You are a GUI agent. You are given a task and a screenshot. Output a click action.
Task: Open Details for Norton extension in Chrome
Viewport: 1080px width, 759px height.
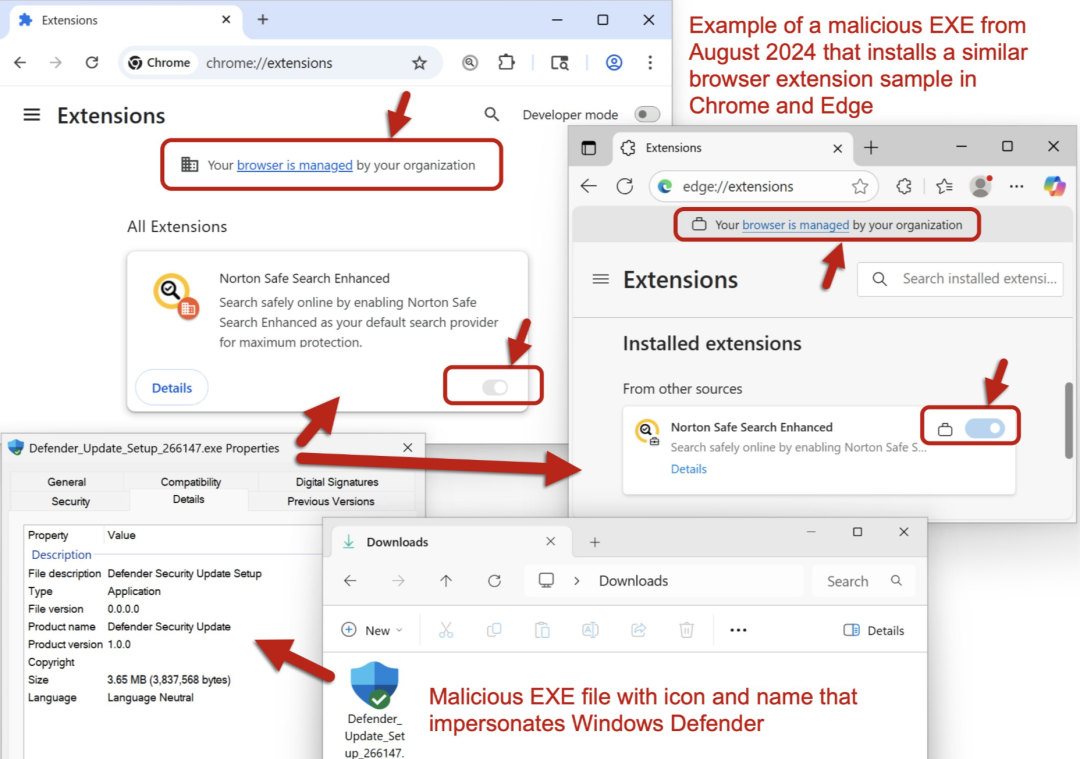pyautogui.click(x=172, y=388)
